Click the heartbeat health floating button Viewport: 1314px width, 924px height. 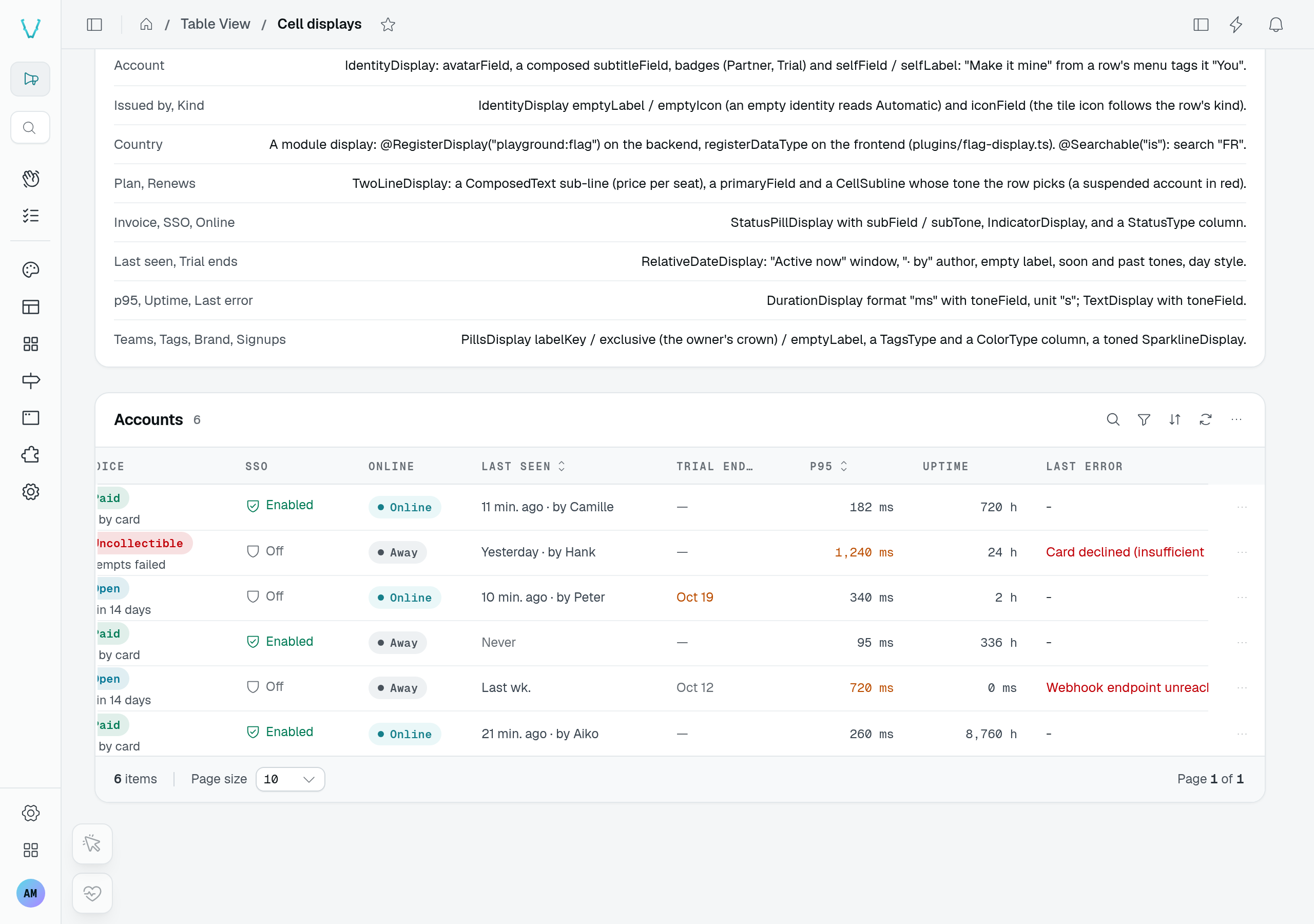point(92,893)
